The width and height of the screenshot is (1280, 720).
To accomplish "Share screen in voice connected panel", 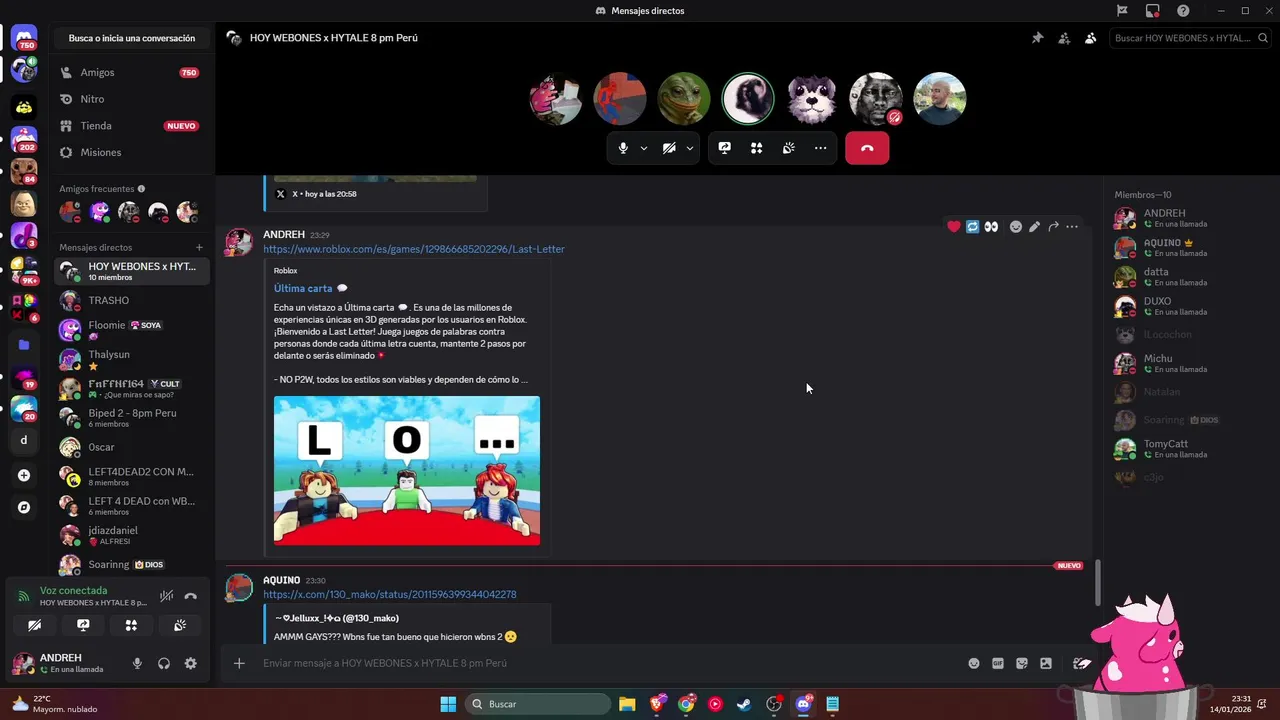I will click(83, 625).
